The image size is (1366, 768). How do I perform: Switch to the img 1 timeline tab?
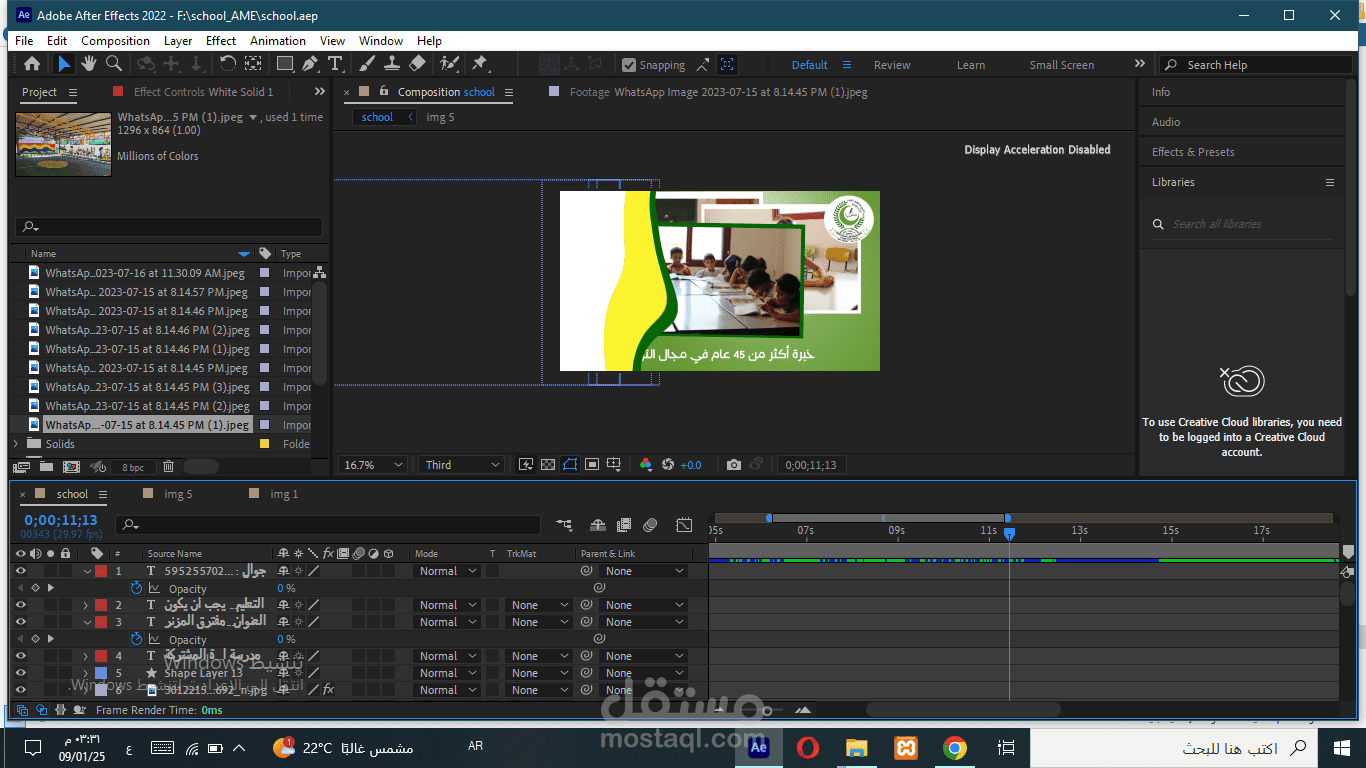(x=283, y=494)
